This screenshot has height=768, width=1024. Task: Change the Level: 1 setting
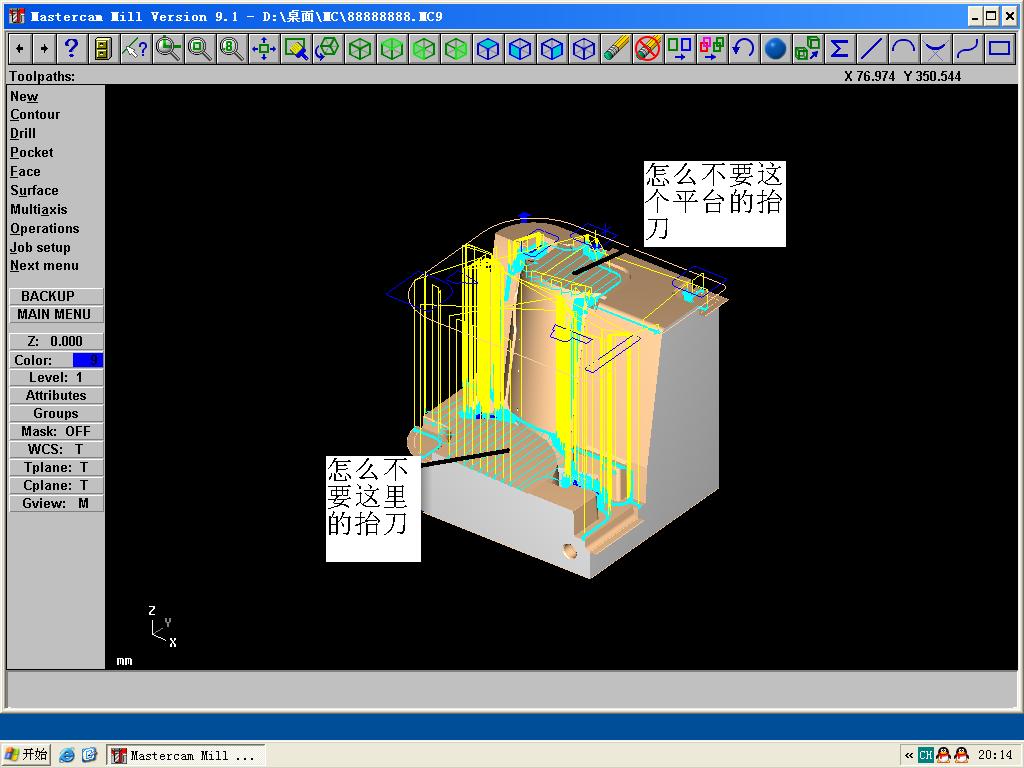(x=56, y=377)
